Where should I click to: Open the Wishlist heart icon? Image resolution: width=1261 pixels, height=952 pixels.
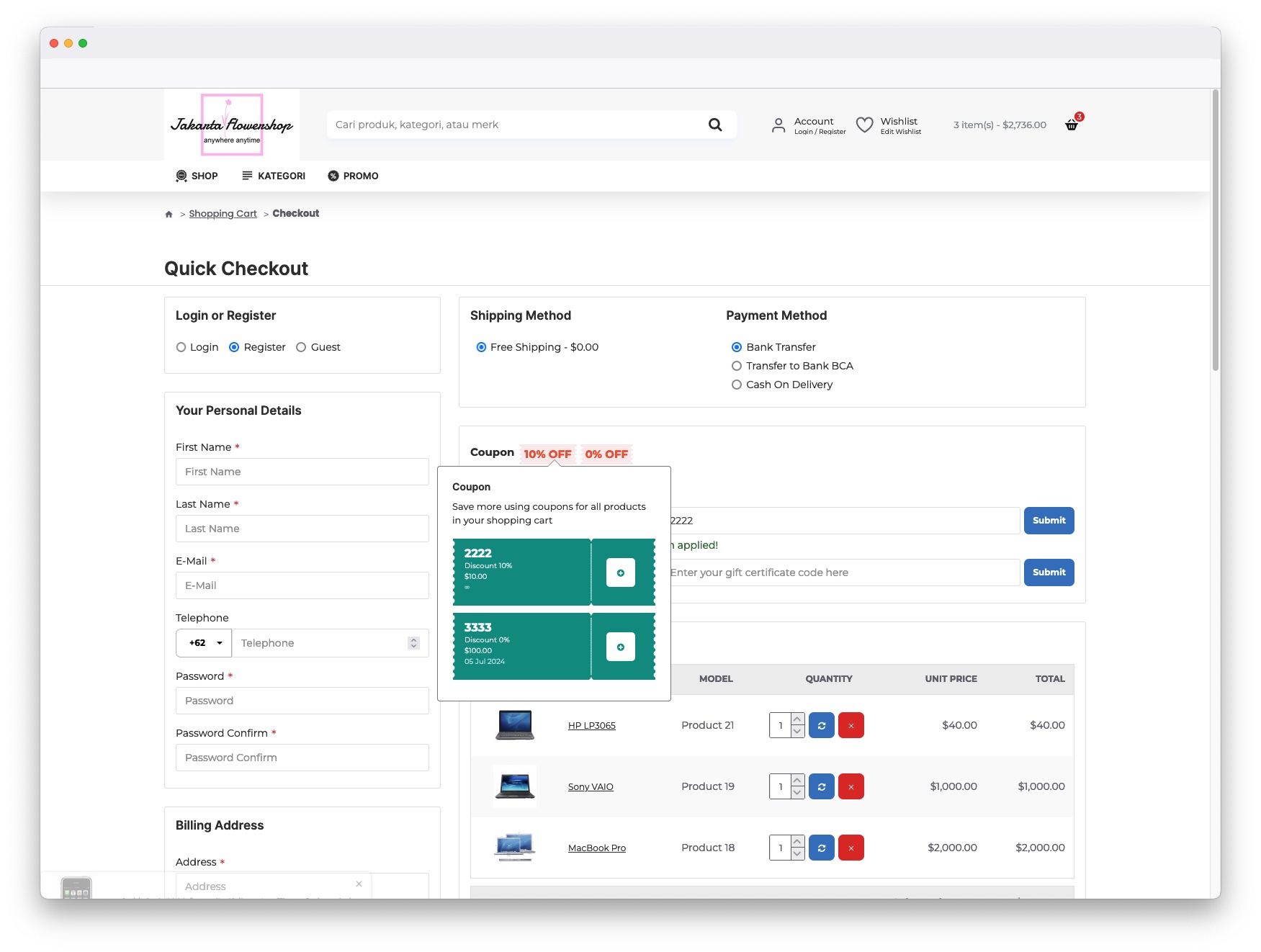864,124
